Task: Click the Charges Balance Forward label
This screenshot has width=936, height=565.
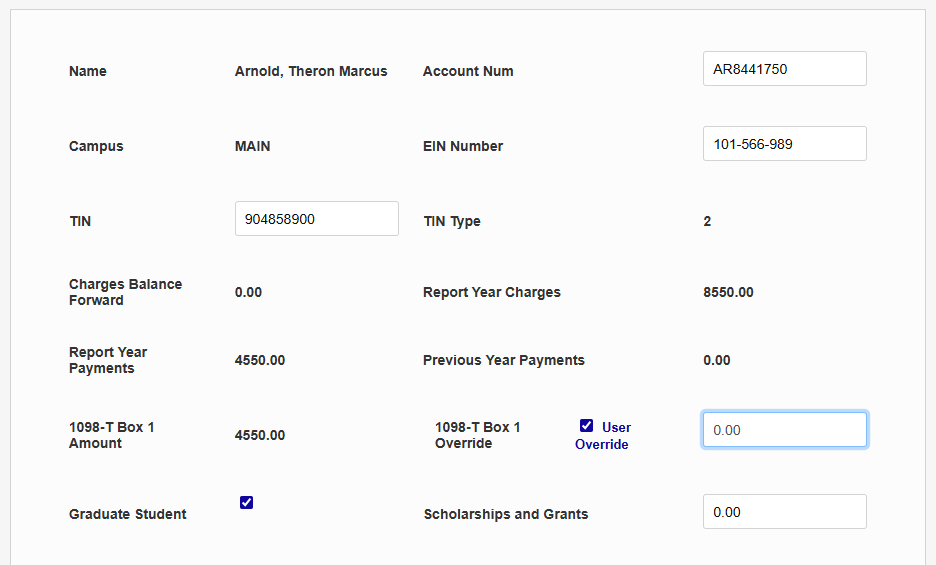Action: pos(125,292)
